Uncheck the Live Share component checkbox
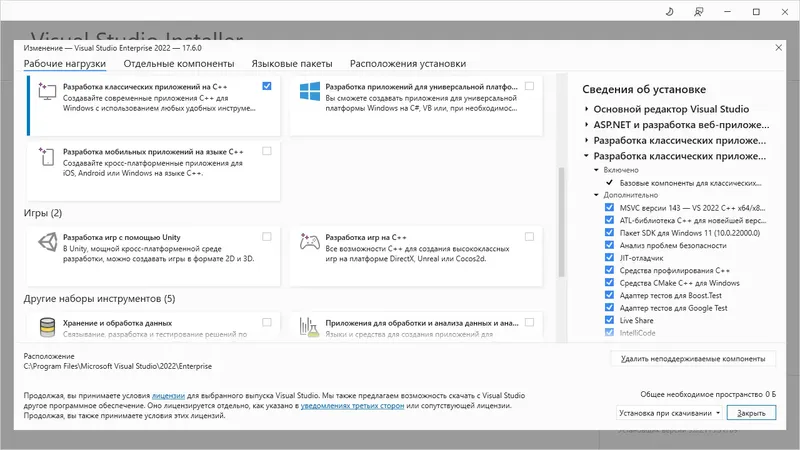This screenshot has height=450, width=800. coord(609,320)
